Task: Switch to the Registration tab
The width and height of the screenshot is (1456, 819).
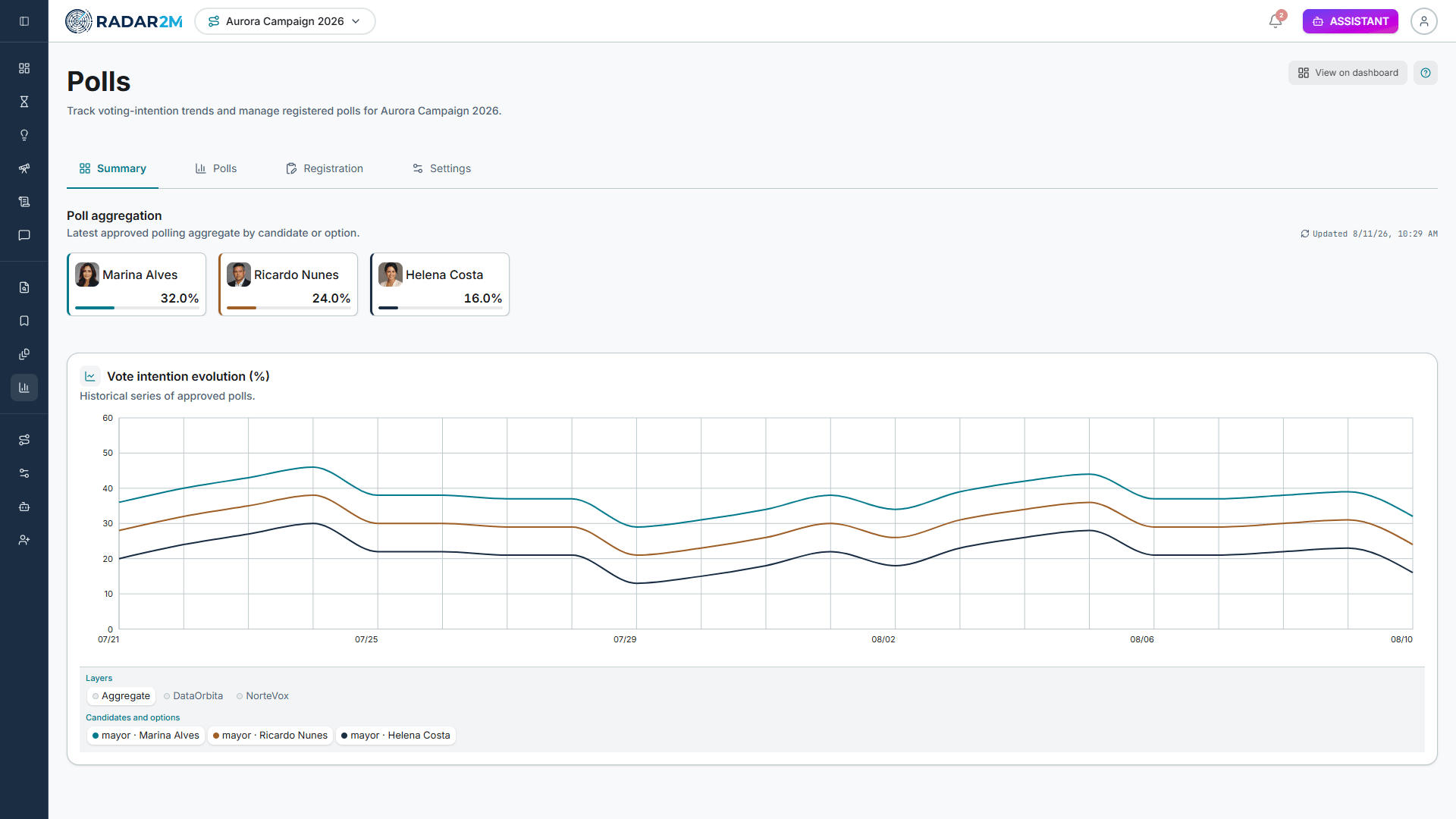Action: pos(325,168)
